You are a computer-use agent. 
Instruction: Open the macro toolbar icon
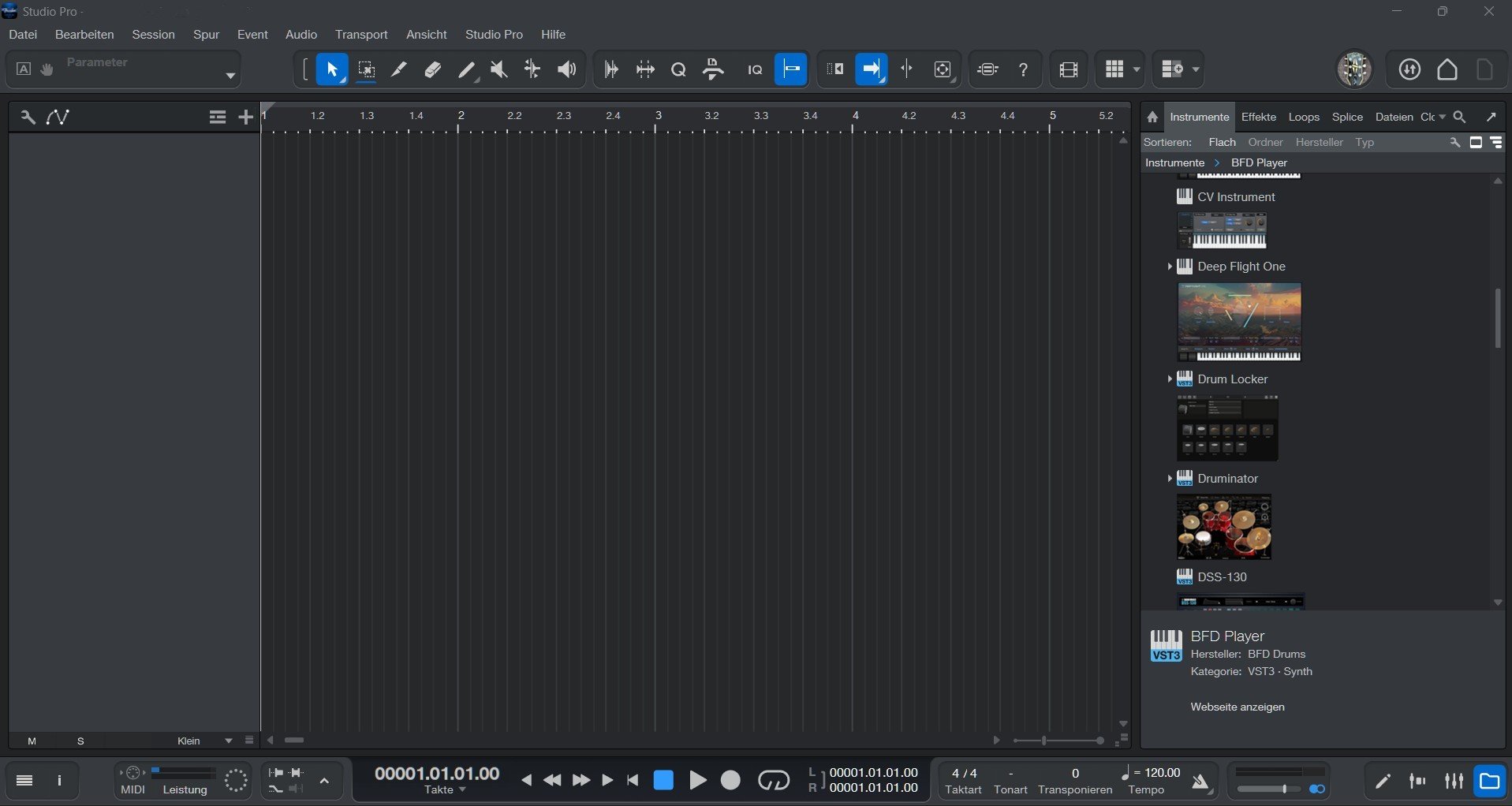(987, 69)
